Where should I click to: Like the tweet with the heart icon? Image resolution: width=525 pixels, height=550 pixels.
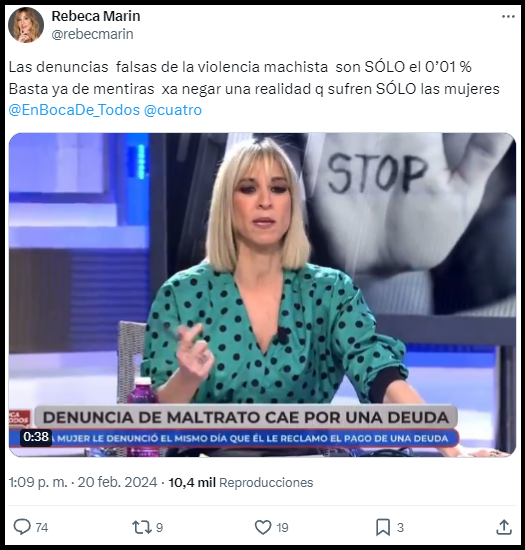(263, 527)
